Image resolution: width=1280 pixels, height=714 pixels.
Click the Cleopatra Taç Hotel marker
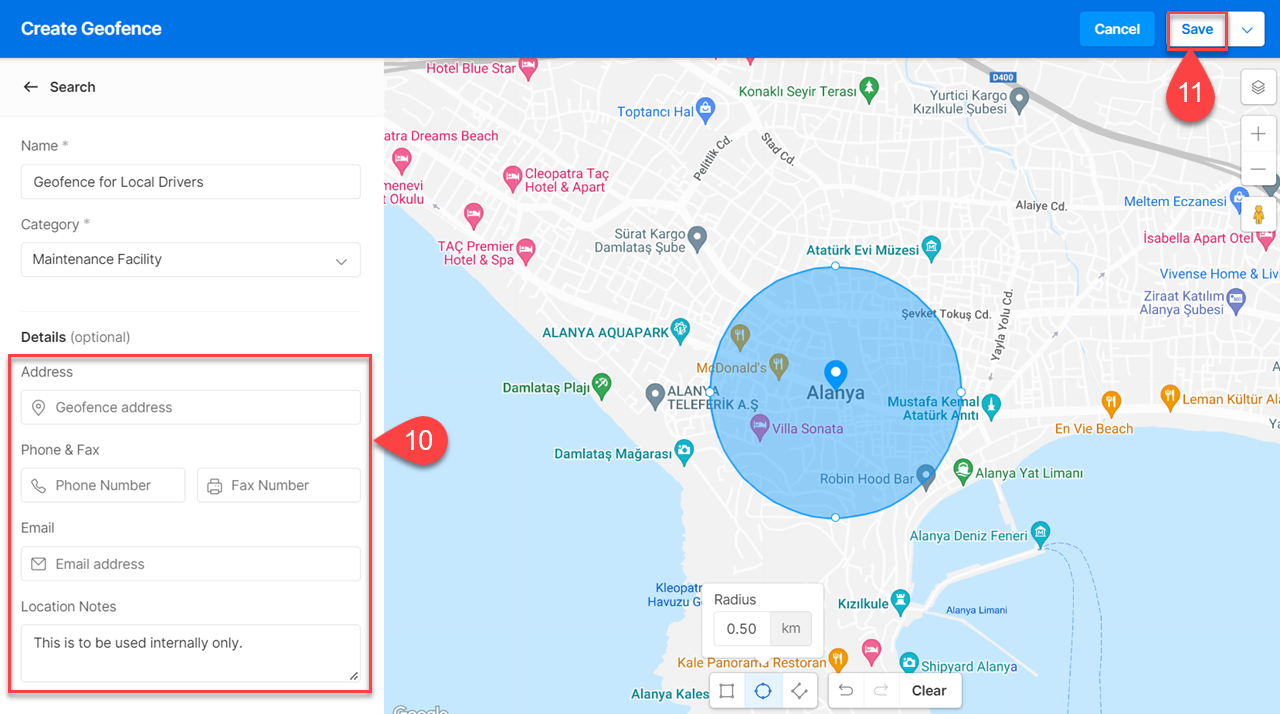pos(512,179)
